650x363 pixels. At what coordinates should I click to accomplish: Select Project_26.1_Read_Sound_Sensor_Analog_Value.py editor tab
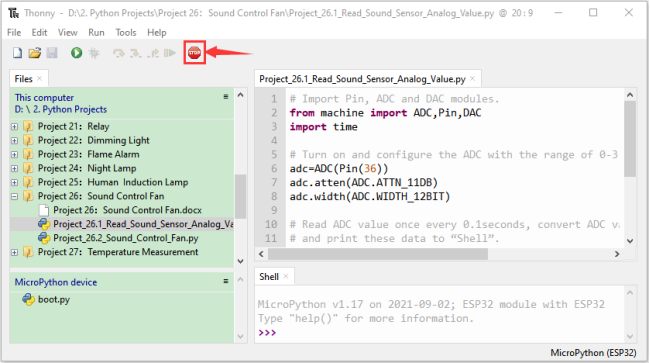point(362,79)
